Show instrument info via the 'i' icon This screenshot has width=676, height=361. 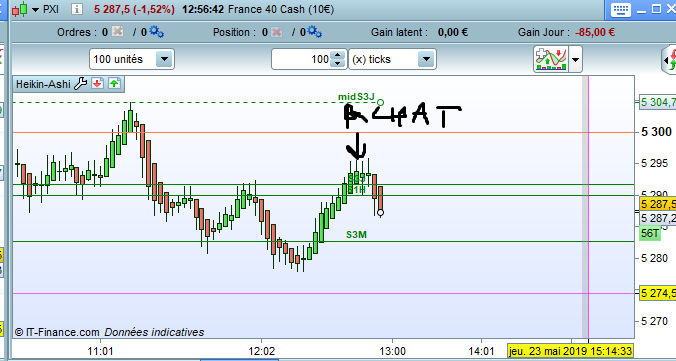click(77, 9)
